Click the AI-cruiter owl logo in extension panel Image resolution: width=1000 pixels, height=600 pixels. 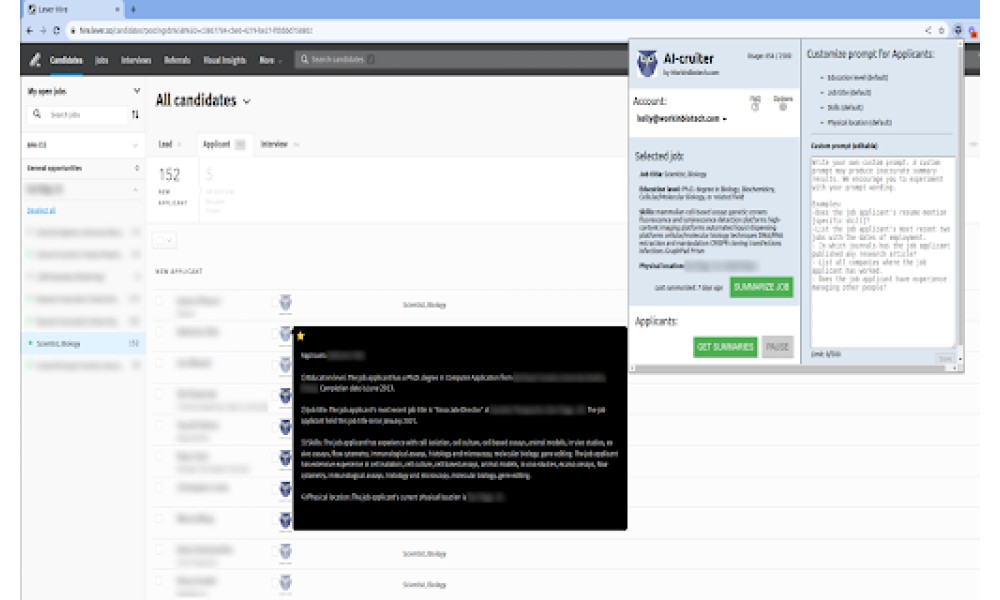pos(647,64)
